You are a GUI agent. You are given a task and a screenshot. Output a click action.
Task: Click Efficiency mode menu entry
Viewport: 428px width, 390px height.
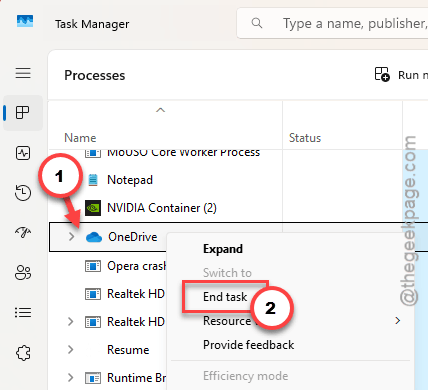pos(245,376)
